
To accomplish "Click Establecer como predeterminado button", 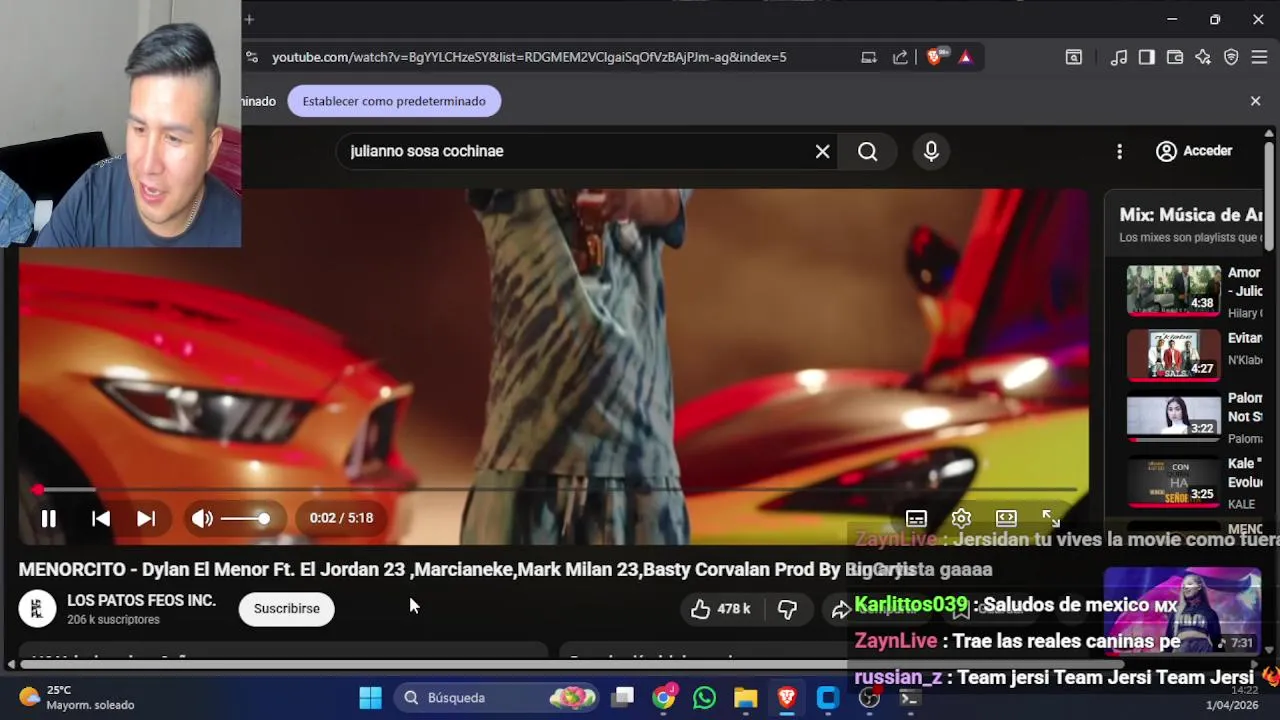I will point(394,101).
